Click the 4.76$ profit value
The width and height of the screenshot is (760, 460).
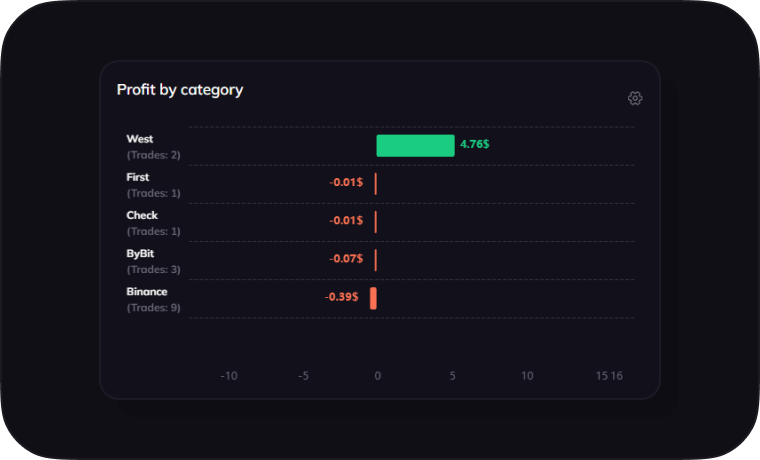(x=475, y=145)
